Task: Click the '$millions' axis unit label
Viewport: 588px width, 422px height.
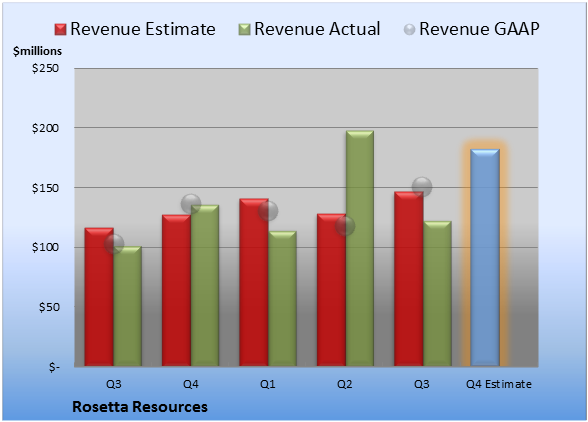Action: (38, 51)
